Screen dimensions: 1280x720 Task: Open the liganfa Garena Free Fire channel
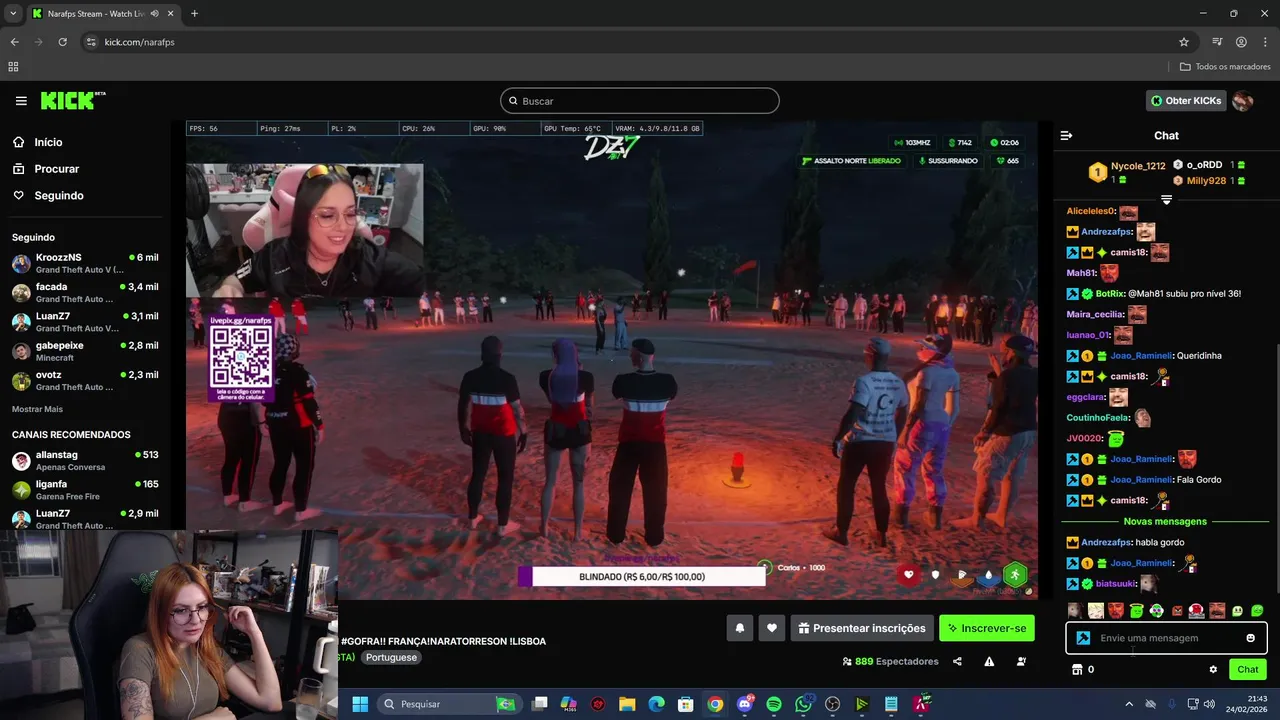tap(86, 489)
